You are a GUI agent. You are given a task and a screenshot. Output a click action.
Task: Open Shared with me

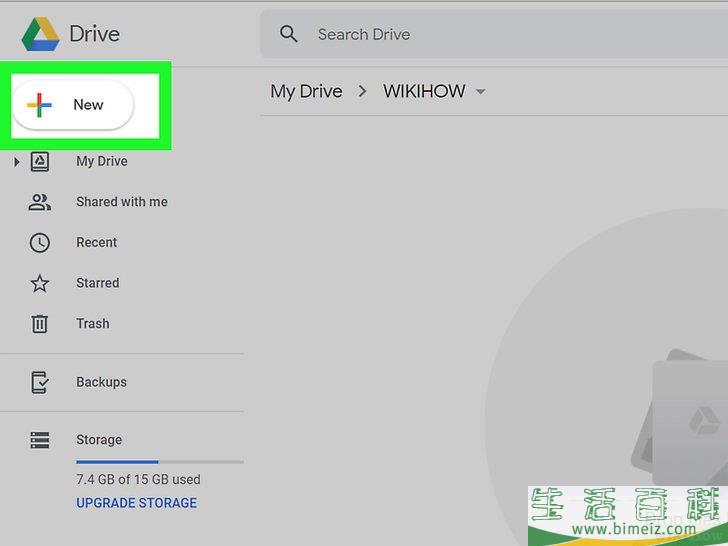(122, 202)
